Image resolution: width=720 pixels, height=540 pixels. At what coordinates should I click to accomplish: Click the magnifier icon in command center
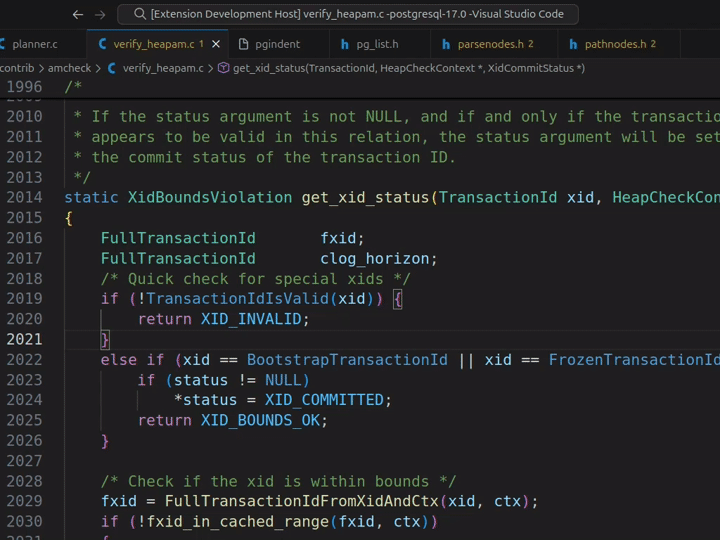tap(138, 14)
